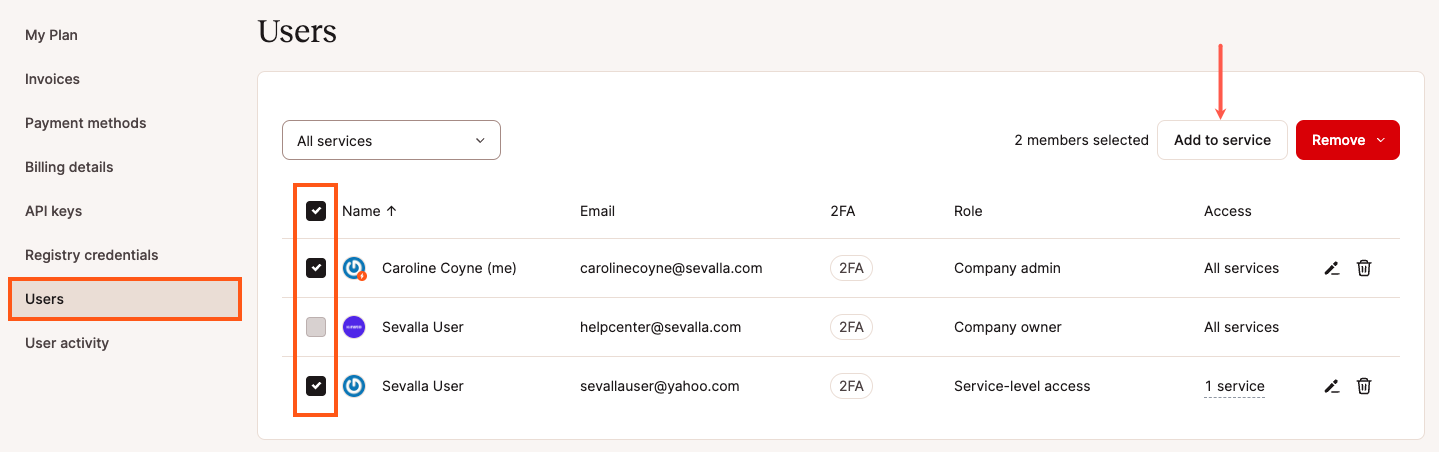
Task: Uncheck the sevallauser@yahoo.com row checkbox
Action: [x=316, y=386]
